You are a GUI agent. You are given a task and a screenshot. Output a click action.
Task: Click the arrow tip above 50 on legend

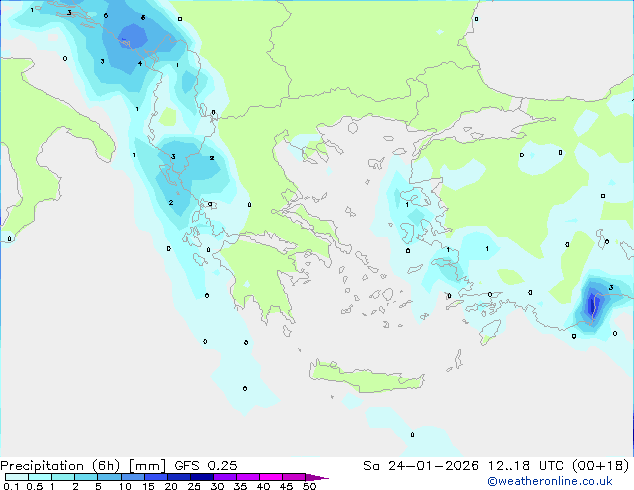317,477
